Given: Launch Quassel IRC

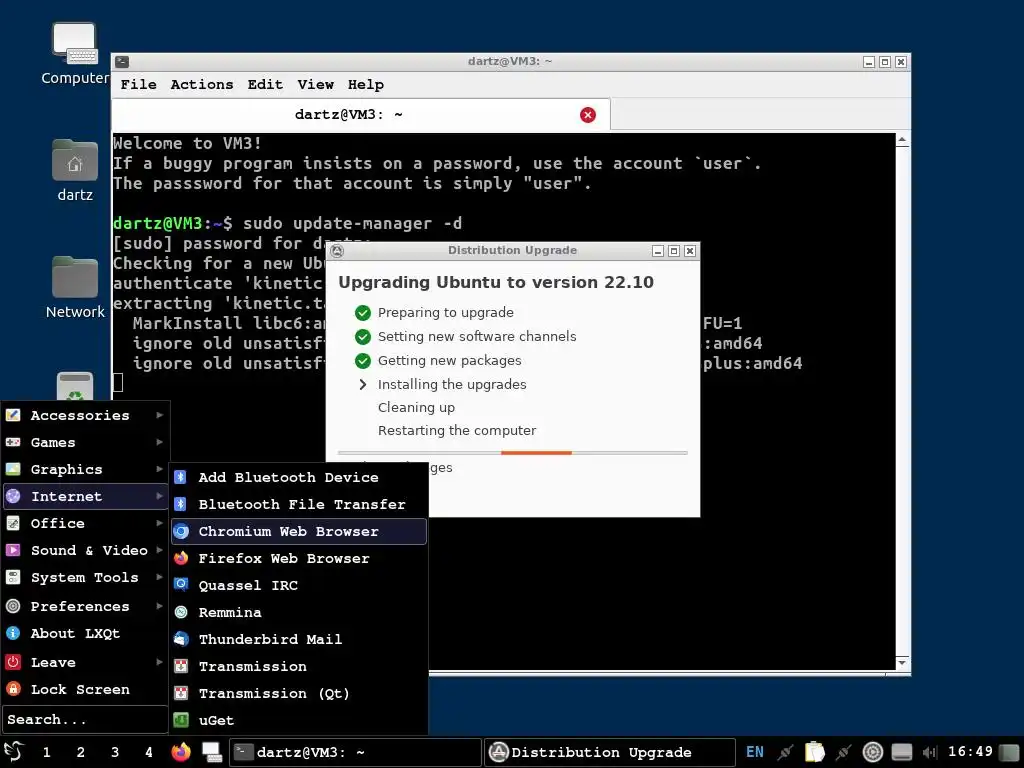Looking at the screenshot, I should [x=298, y=586].
